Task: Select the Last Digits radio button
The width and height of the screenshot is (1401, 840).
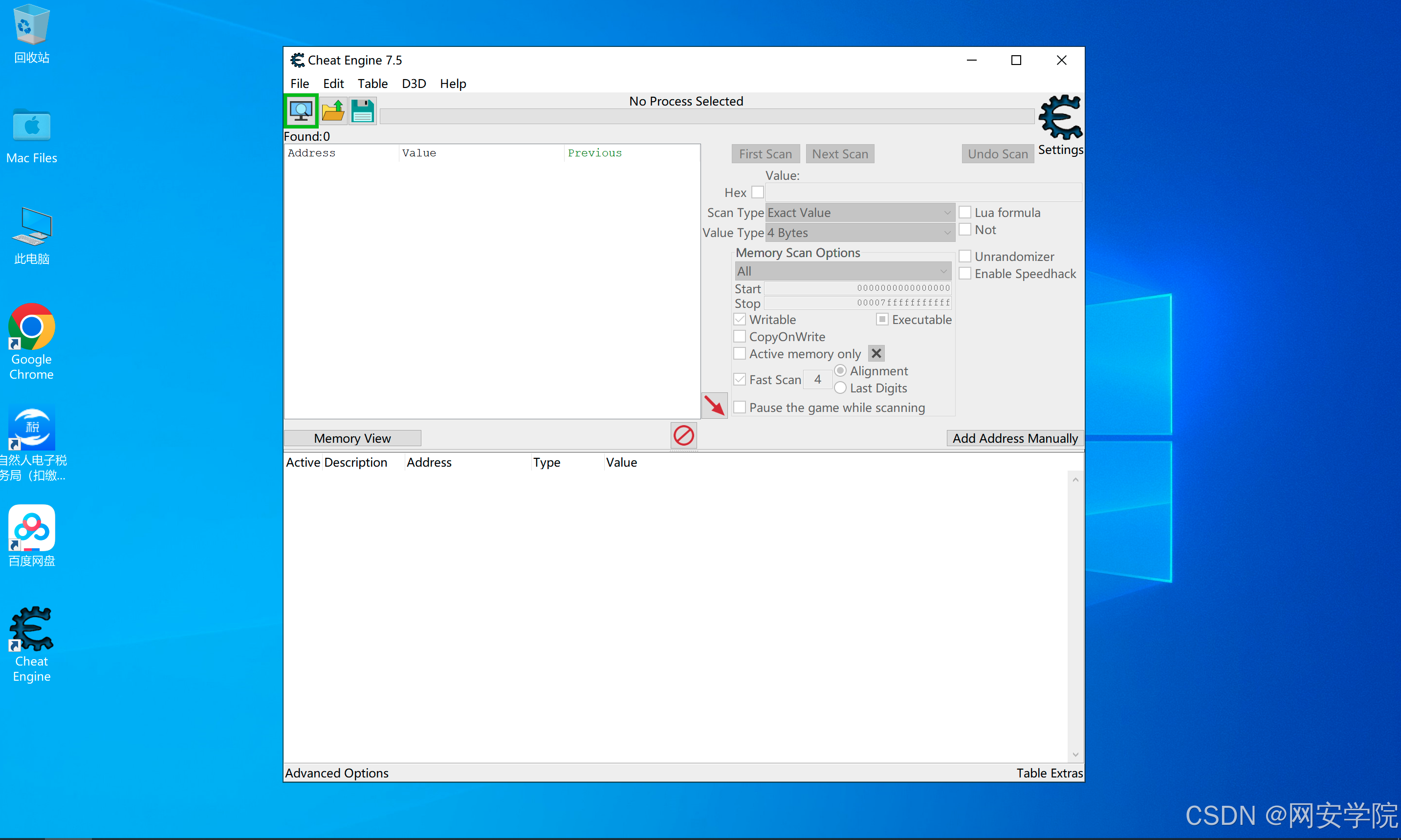Action: (x=840, y=388)
